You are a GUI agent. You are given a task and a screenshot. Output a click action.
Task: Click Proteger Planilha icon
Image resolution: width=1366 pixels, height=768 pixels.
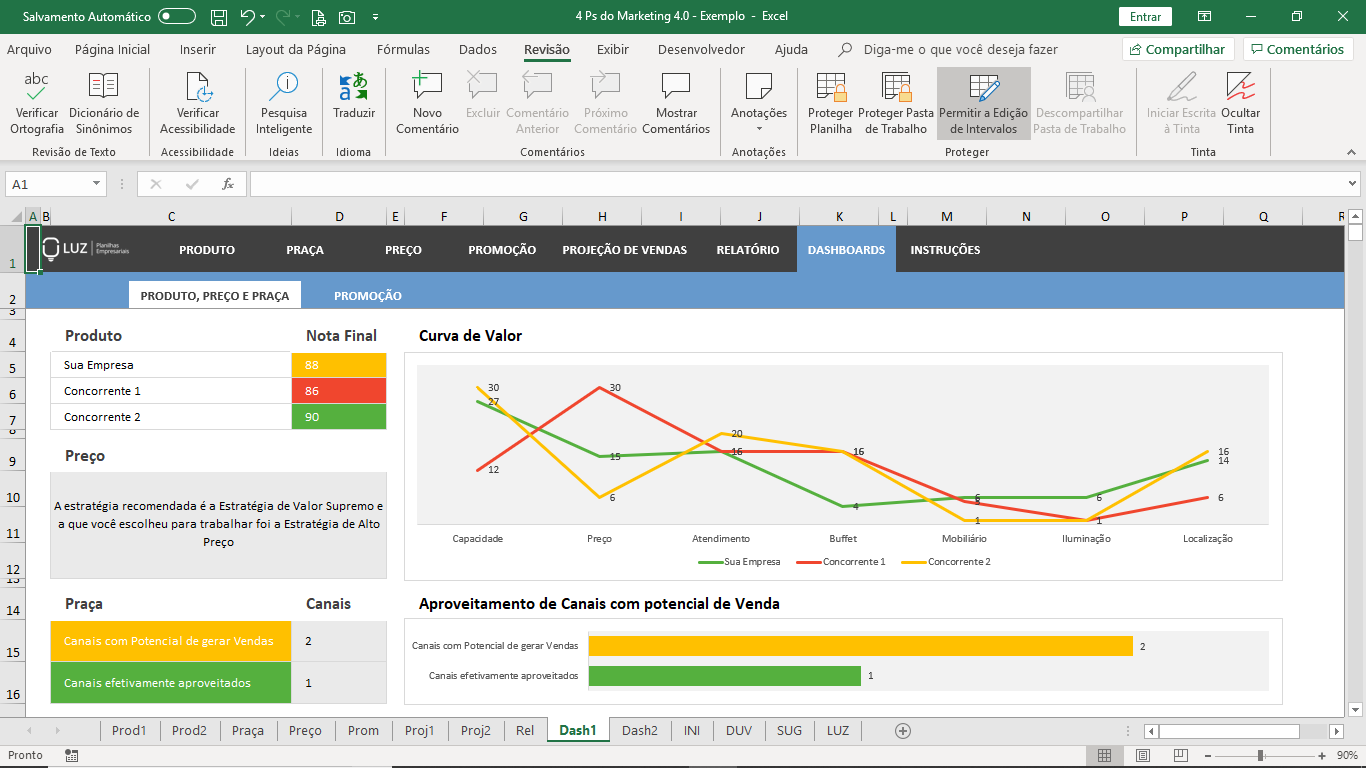[x=831, y=103]
